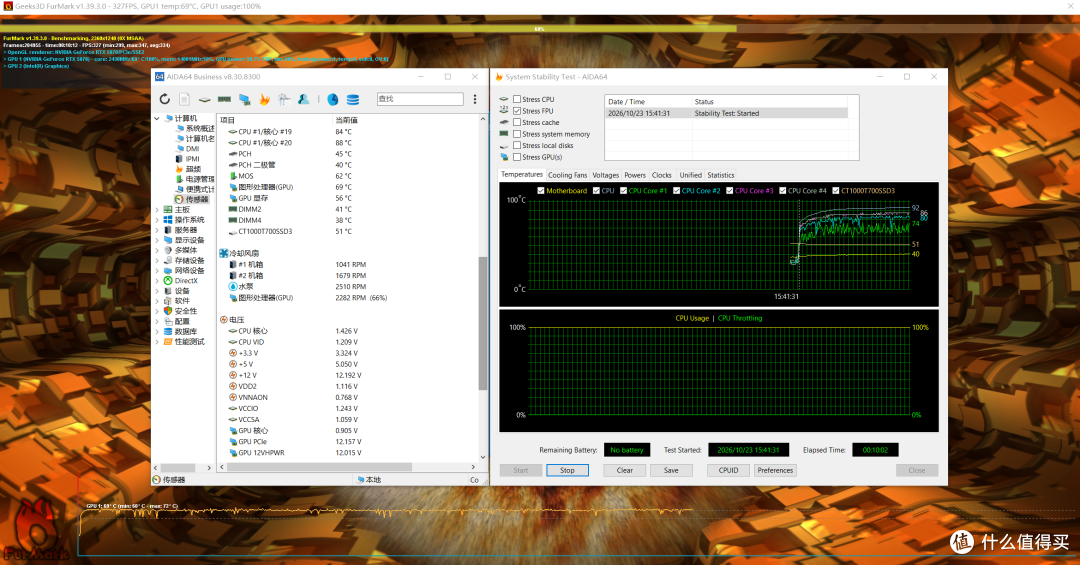The height and width of the screenshot is (565, 1080).
Task: Open the blue pie chart toolbar icon
Action: (x=333, y=99)
